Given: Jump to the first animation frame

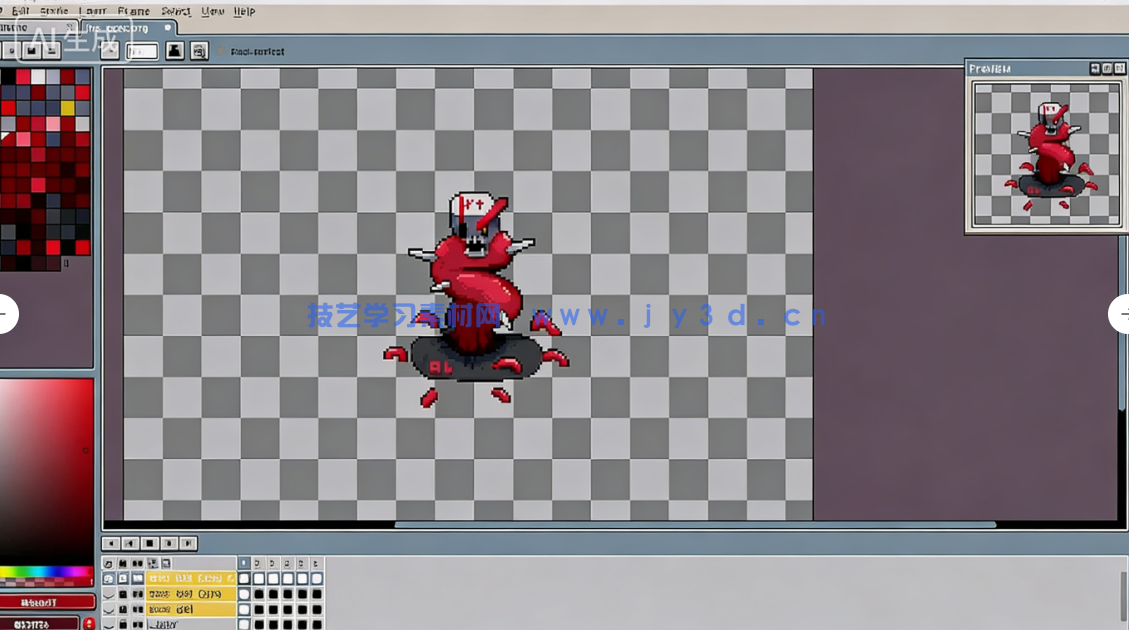Looking at the screenshot, I should coord(111,544).
